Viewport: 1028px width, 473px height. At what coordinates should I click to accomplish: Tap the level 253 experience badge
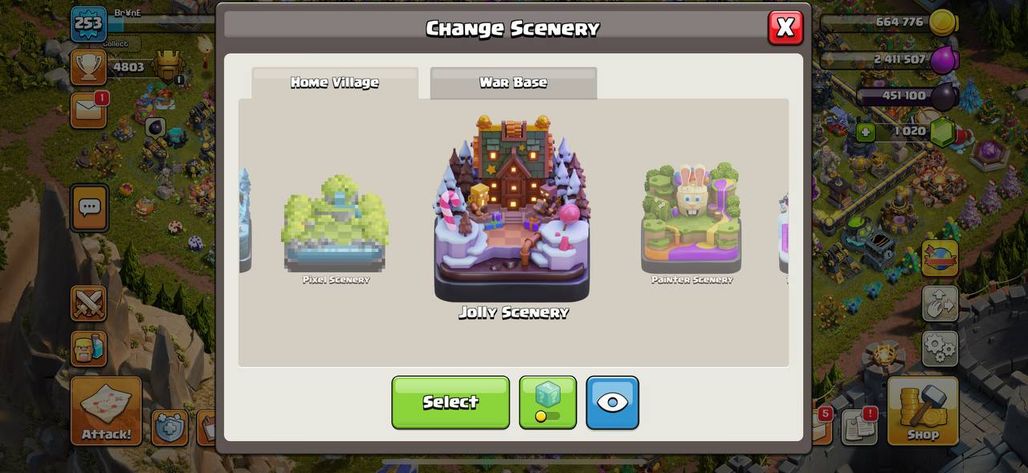click(x=89, y=24)
